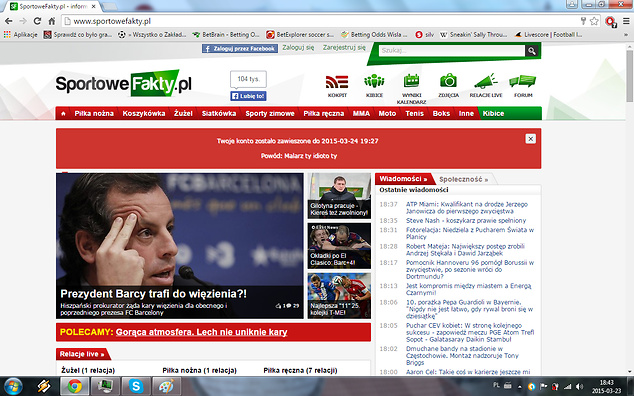Open the Zdjęcia camera icon
The image size is (634, 396).
pos(448,81)
